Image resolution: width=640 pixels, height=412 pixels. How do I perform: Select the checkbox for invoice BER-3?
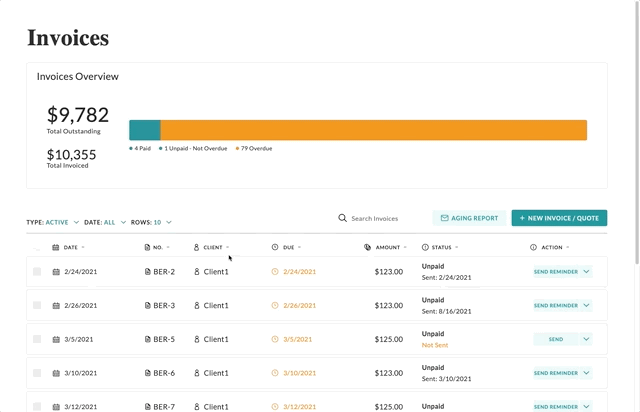pyautogui.click(x=37, y=305)
